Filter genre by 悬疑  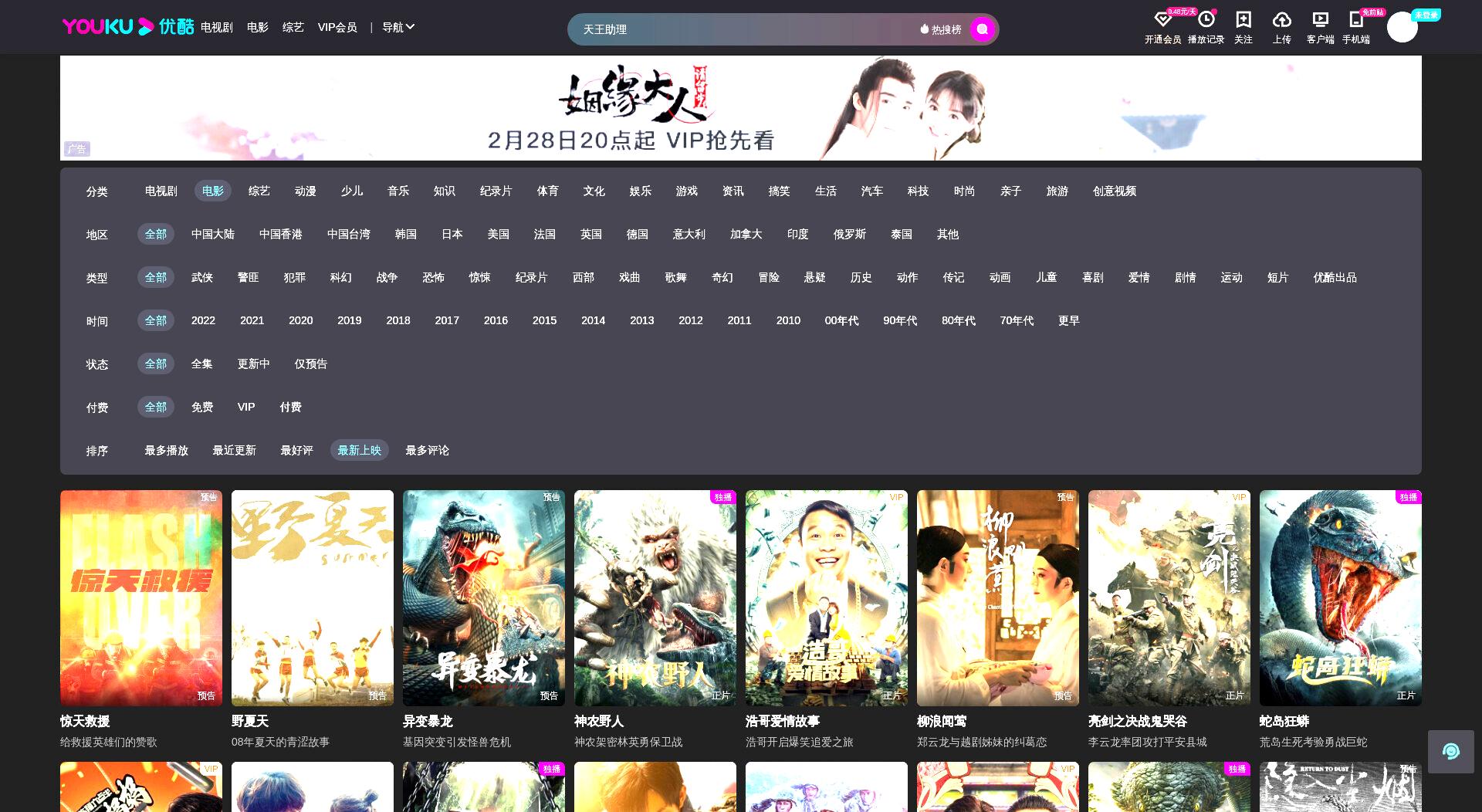[x=814, y=277]
